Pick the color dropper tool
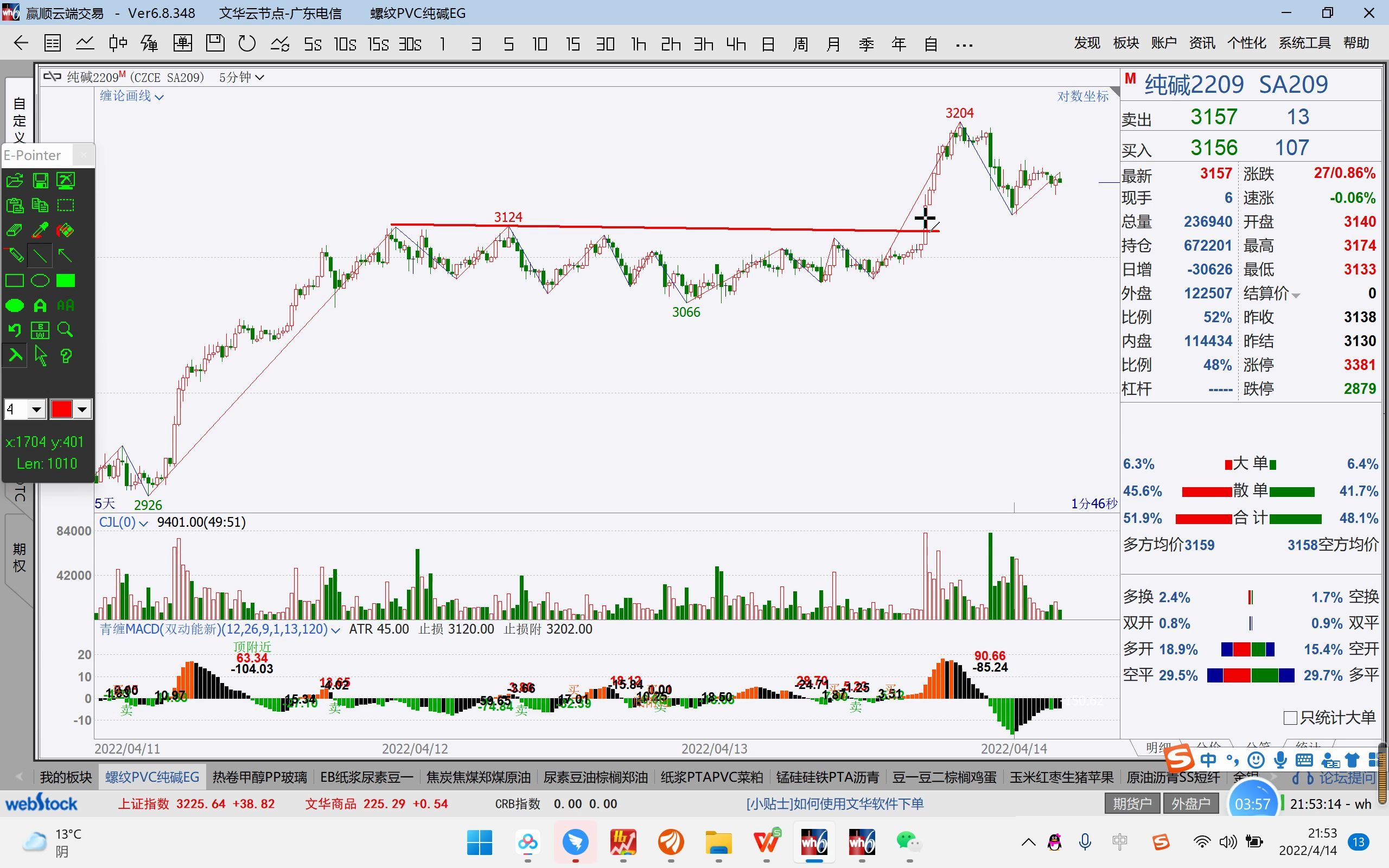Viewport: 1389px width, 868px height. click(40, 231)
